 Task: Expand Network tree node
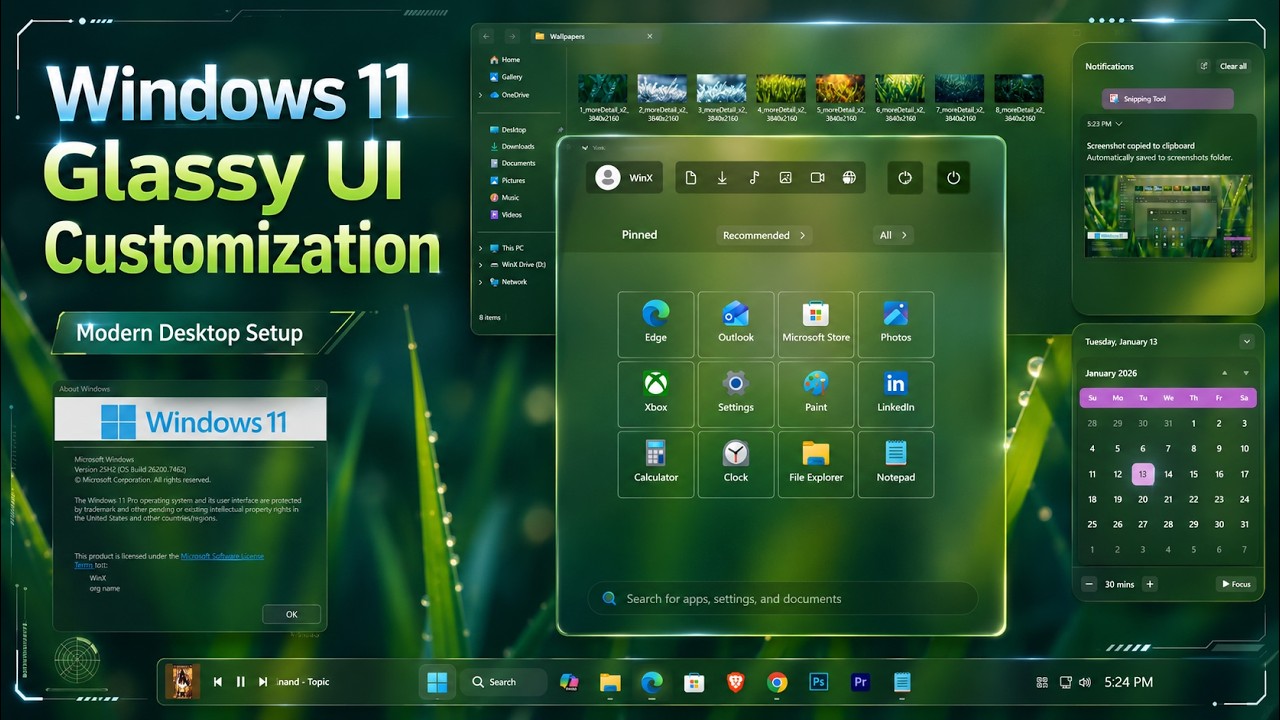click(x=481, y=282)
